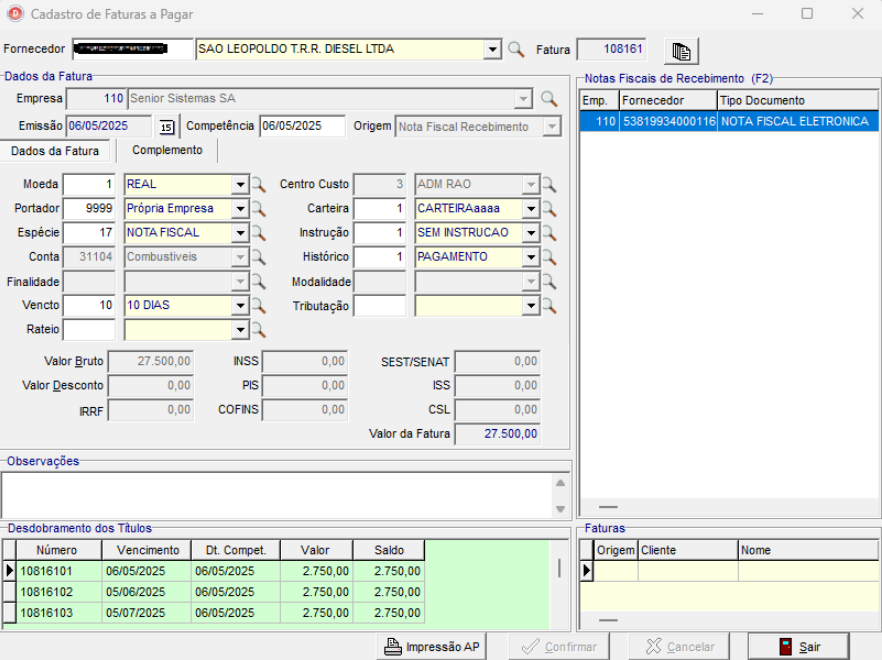
Task: Switch to the Complemento tab
Action: pos(167,150)
